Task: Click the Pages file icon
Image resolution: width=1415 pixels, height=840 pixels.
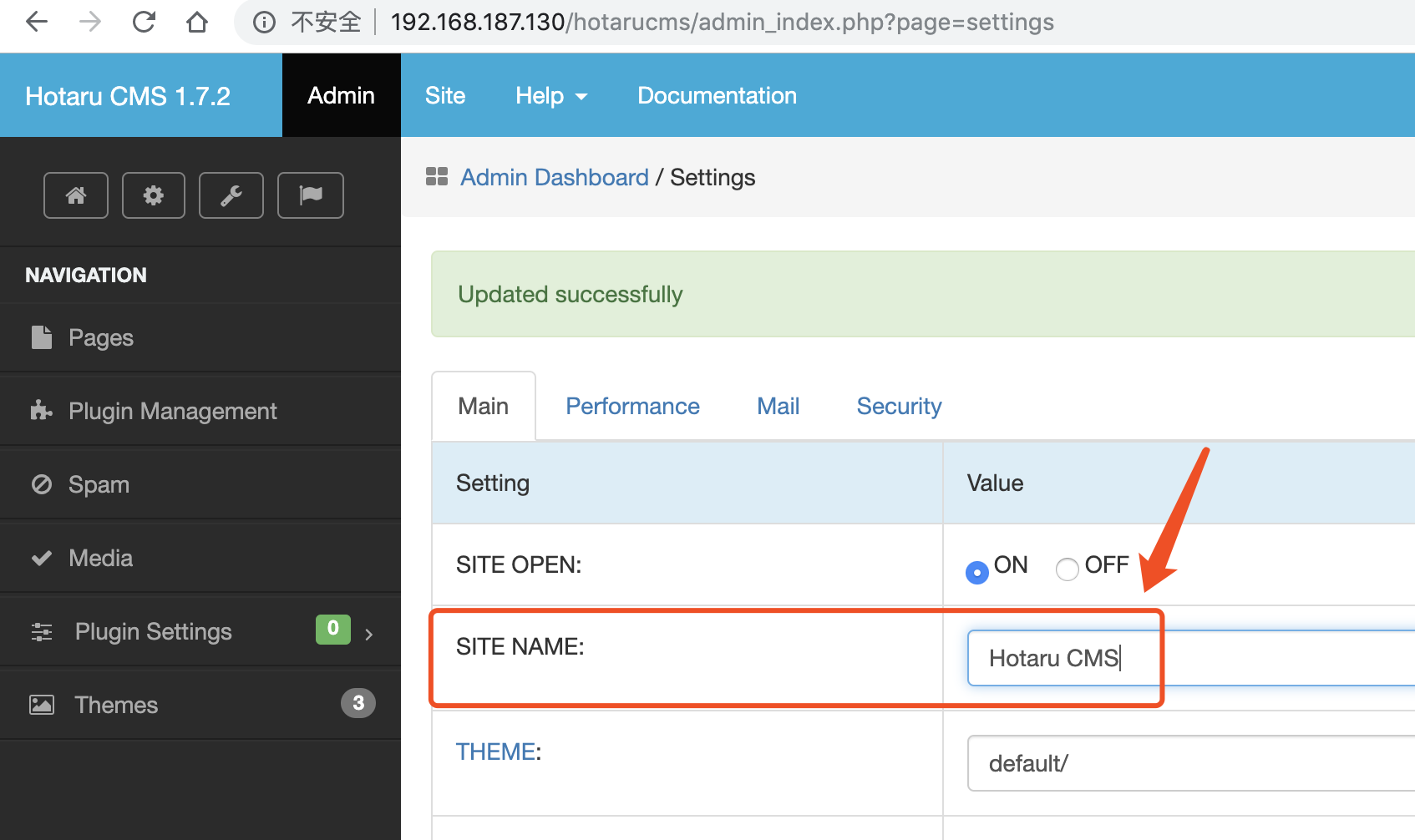Action: click(42, 337)
